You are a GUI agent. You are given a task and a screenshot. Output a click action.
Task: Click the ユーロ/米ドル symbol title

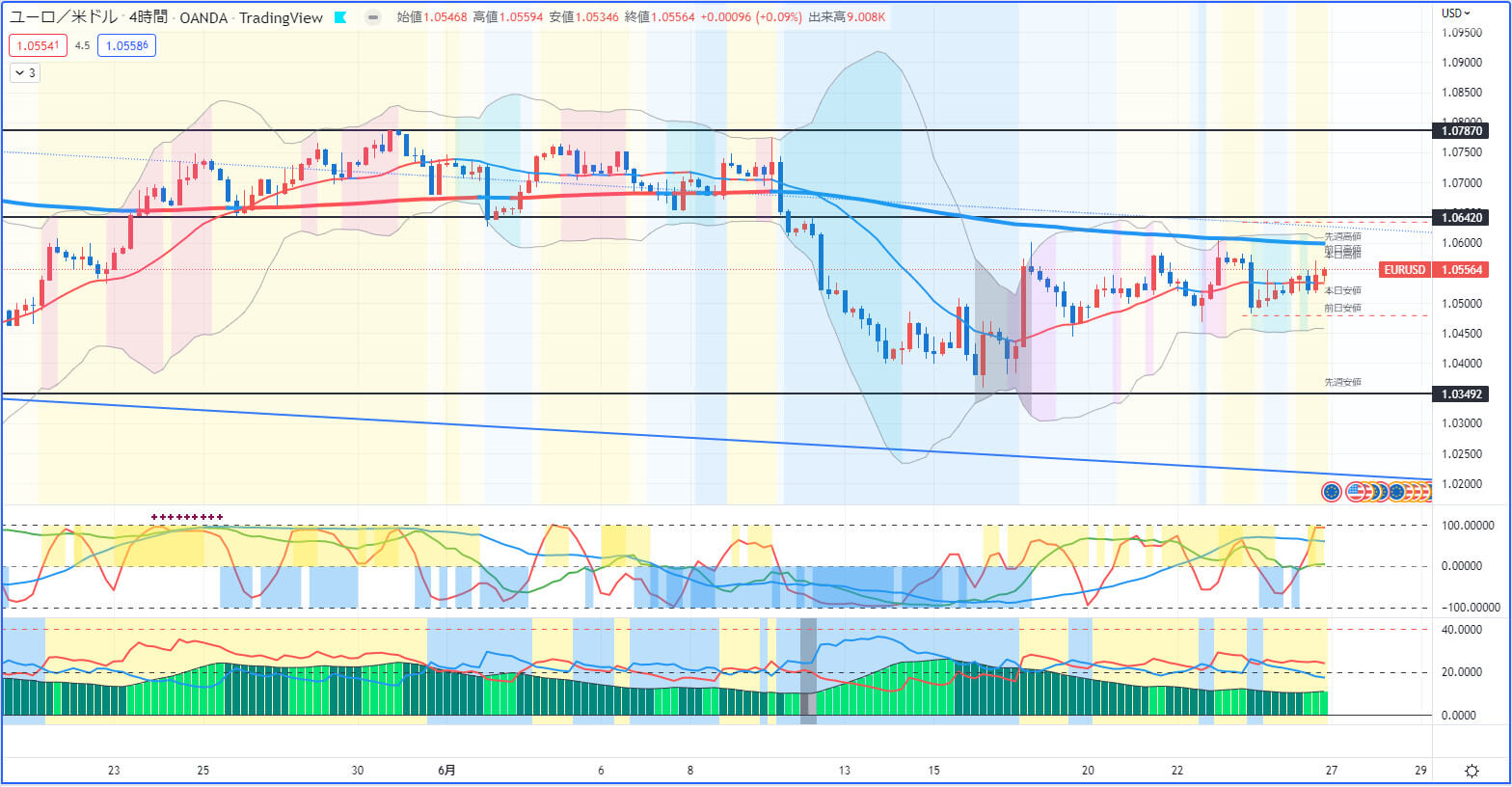pyautogui.click(x=64, y=17)
